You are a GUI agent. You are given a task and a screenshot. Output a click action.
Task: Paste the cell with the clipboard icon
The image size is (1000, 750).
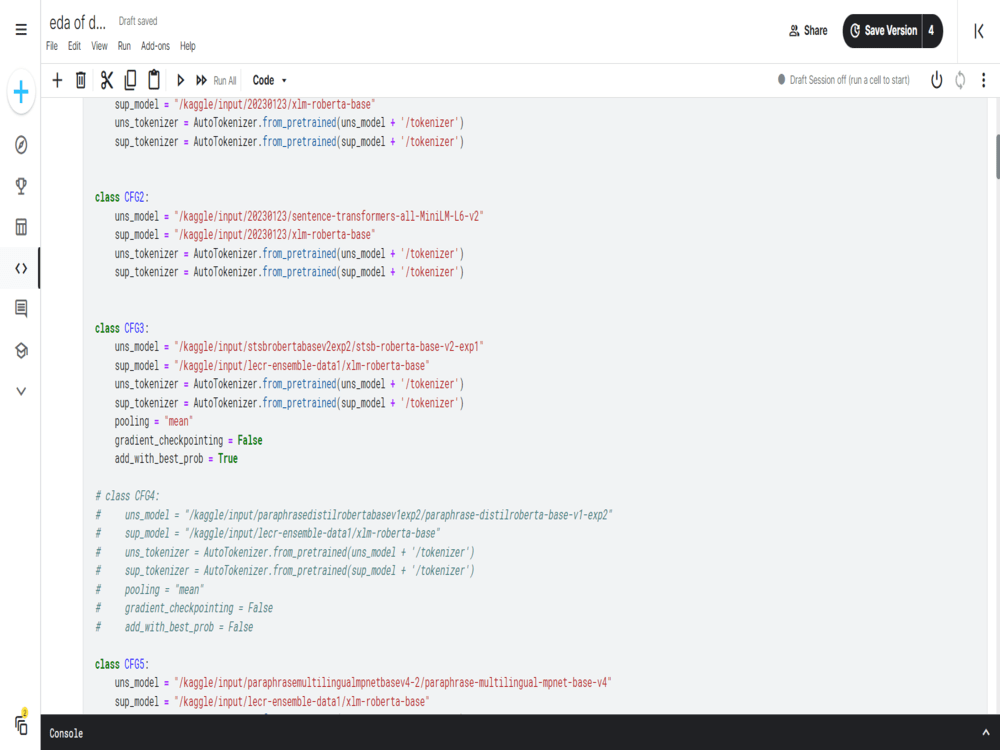point(154,80)
